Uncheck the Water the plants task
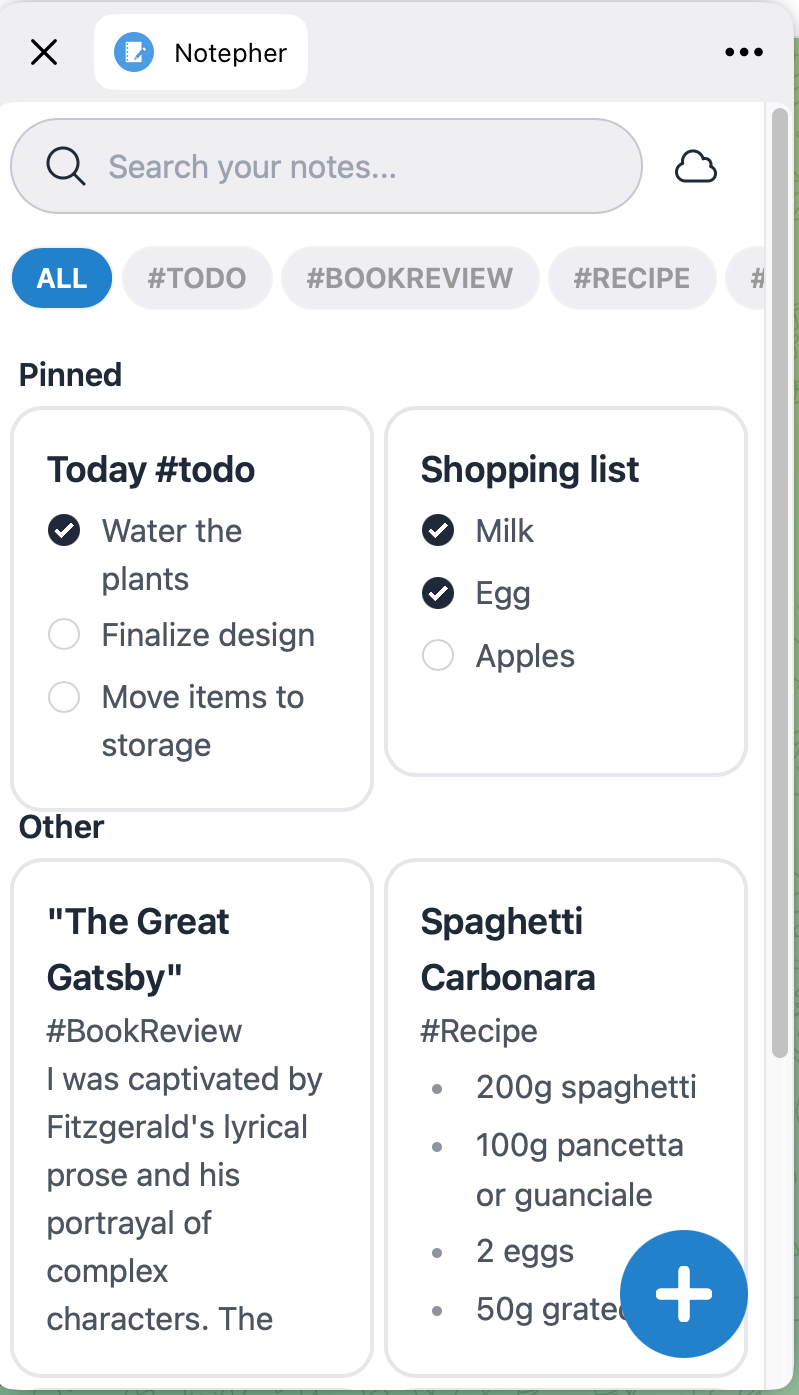799x1395 pixels. coord(64,531)
